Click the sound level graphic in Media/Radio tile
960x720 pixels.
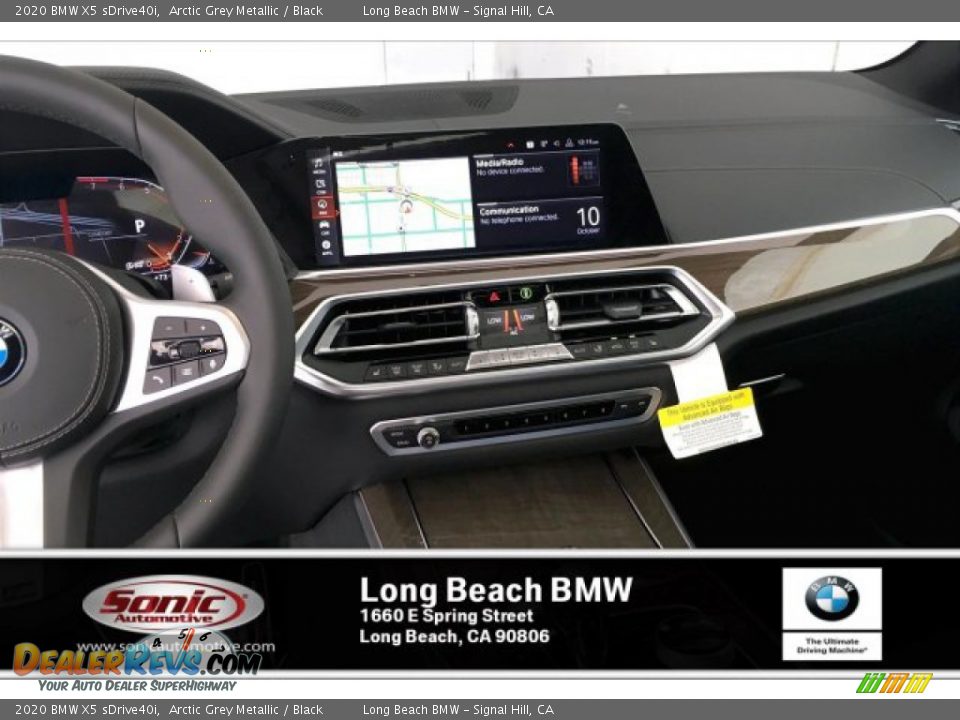click(582, 169)
